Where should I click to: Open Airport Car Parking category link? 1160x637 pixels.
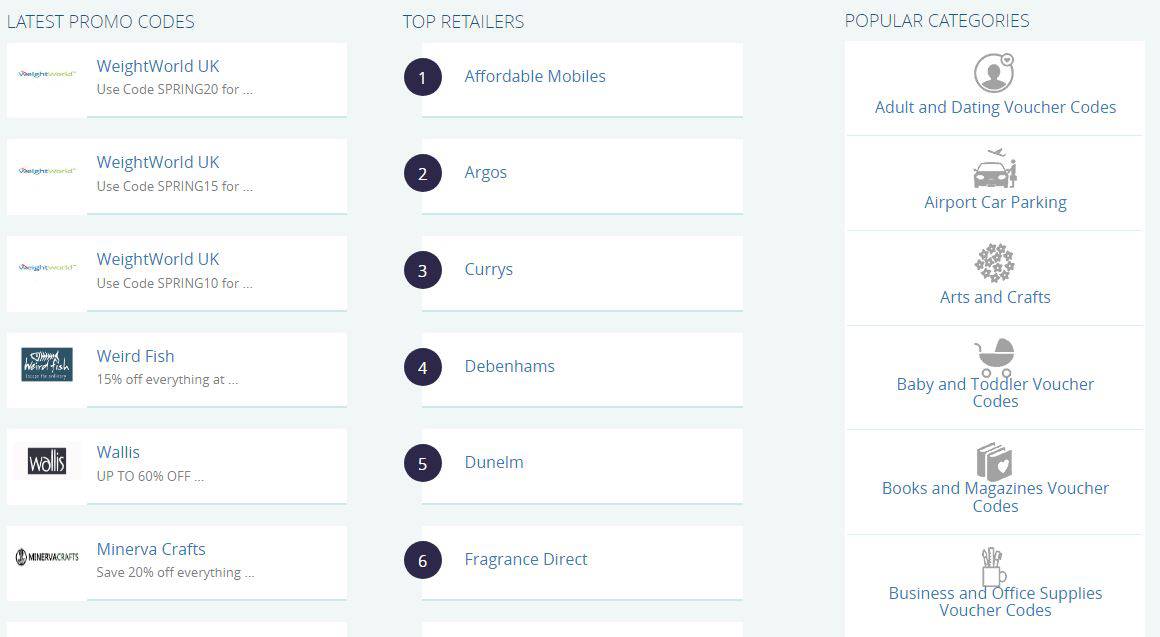tap(995, 202)
